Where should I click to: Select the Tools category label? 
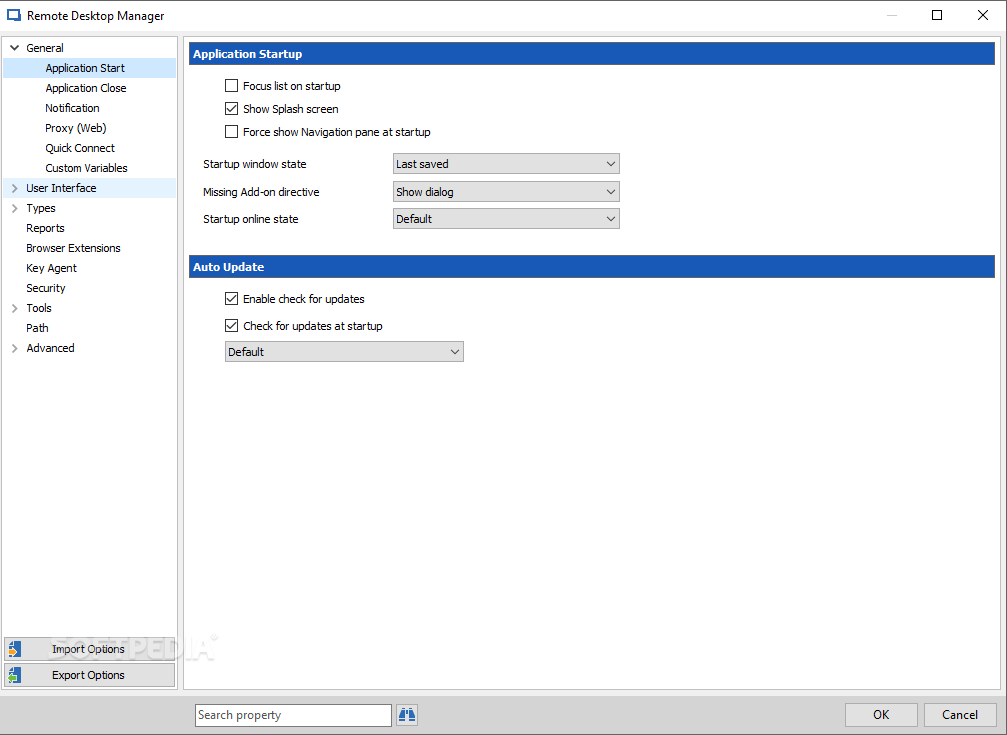[39, 308]
